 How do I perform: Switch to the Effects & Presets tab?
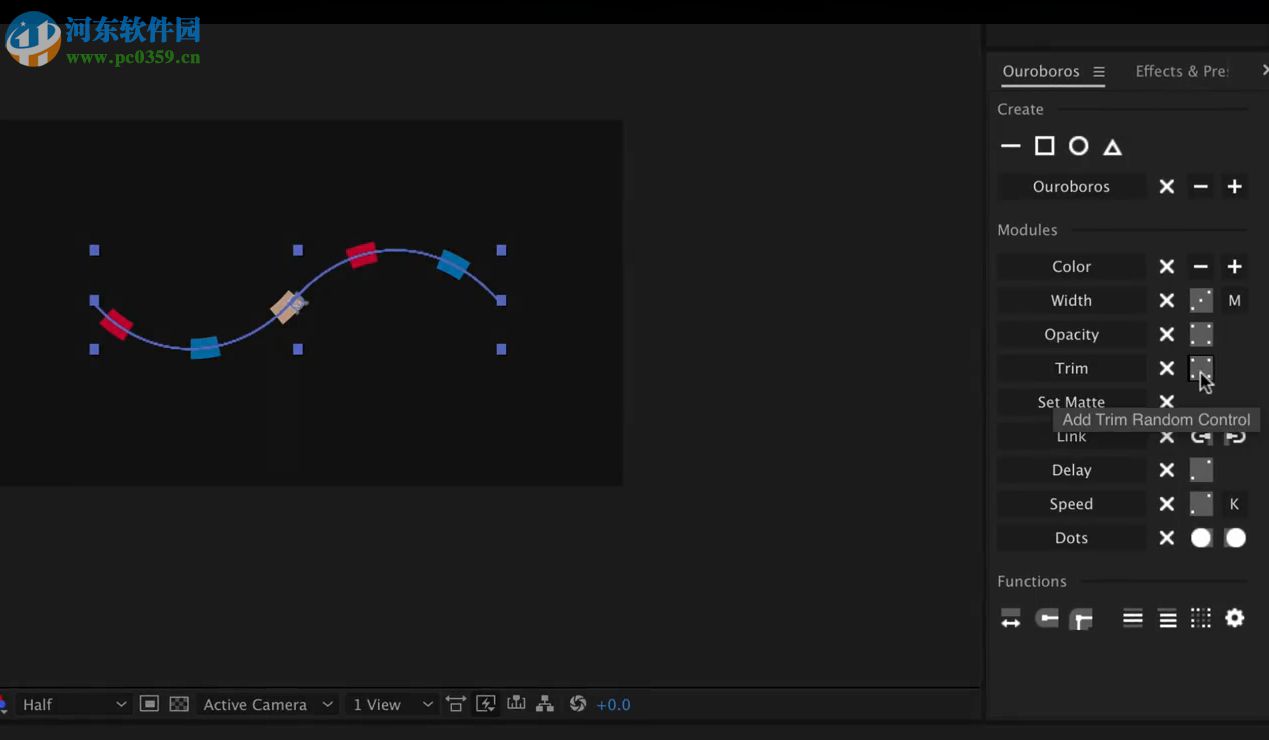click(x=1182, y=71)
